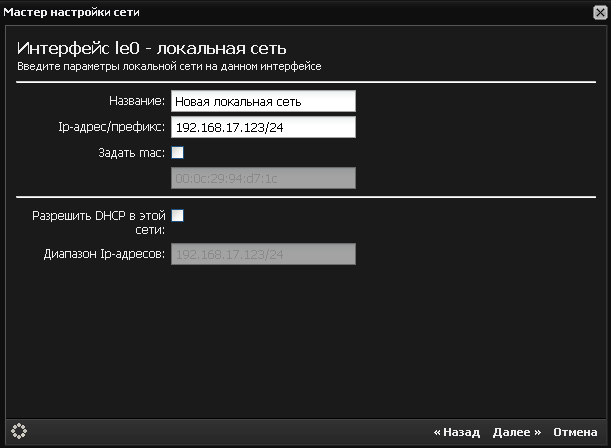The width and height of the screenshot is (611, 448).
Task: Click the "Разрешить DHCP в этой сети:" label
Action: 99,221
